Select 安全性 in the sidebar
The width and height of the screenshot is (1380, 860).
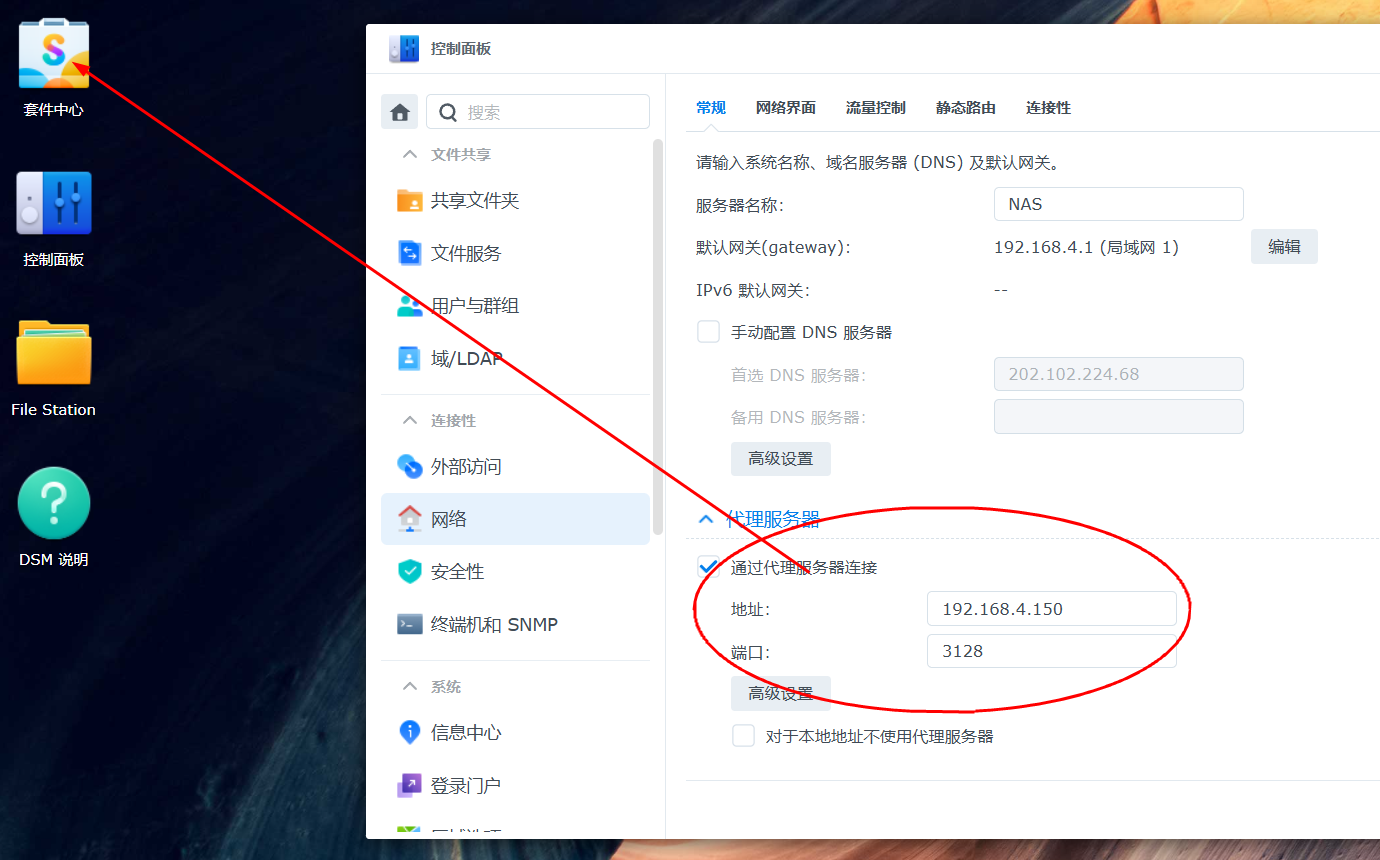(x=515, y=571)
